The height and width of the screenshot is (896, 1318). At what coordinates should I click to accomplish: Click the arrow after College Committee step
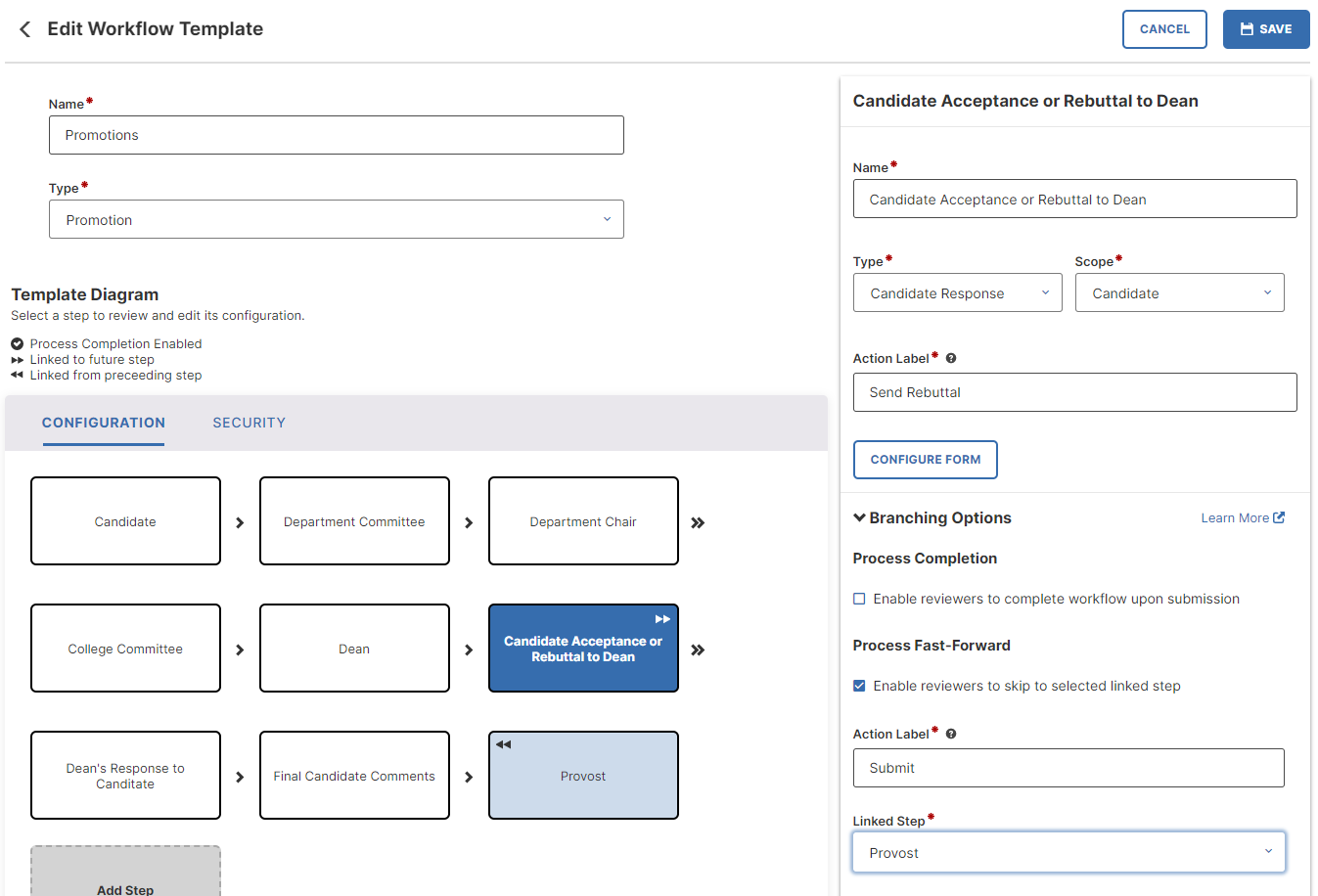[240, 650]
